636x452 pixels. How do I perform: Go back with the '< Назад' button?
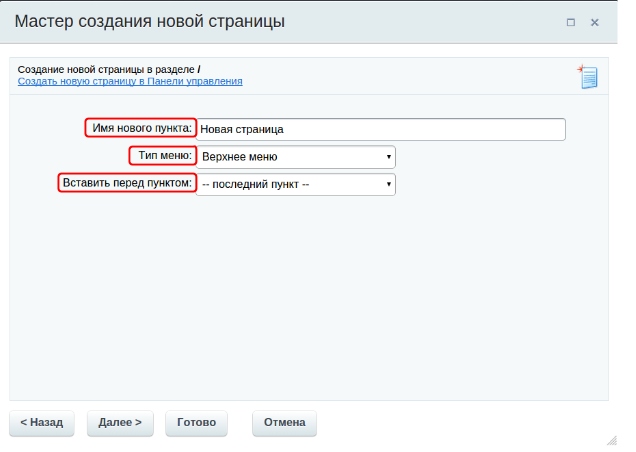(x=41, y=423)
